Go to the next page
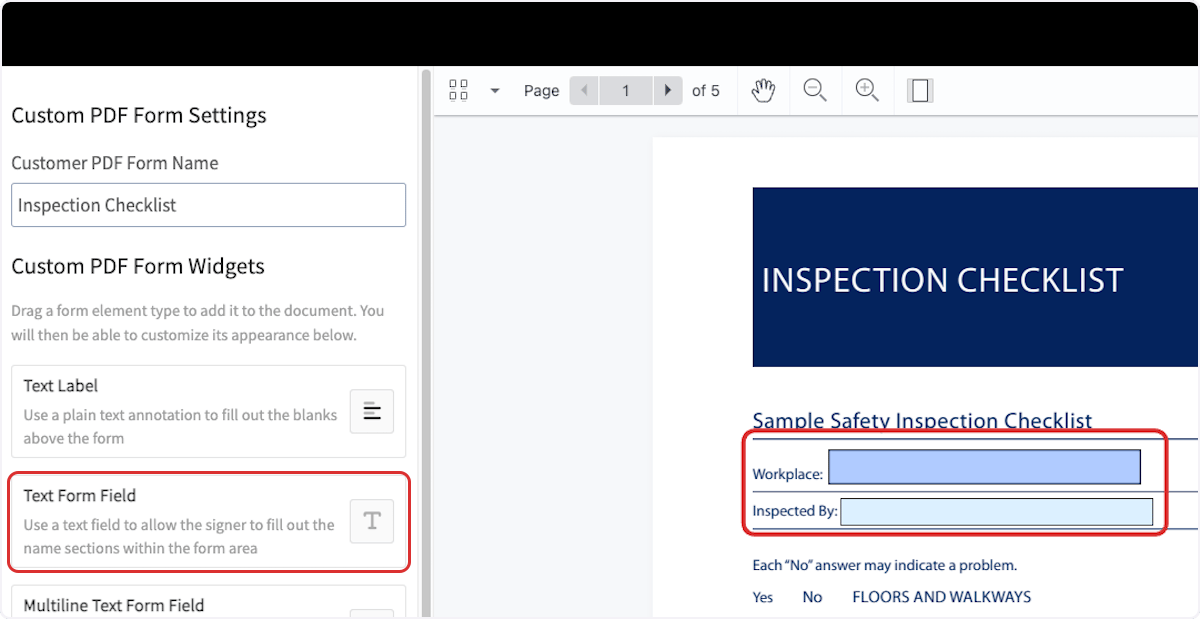 [x=668, y=90]
